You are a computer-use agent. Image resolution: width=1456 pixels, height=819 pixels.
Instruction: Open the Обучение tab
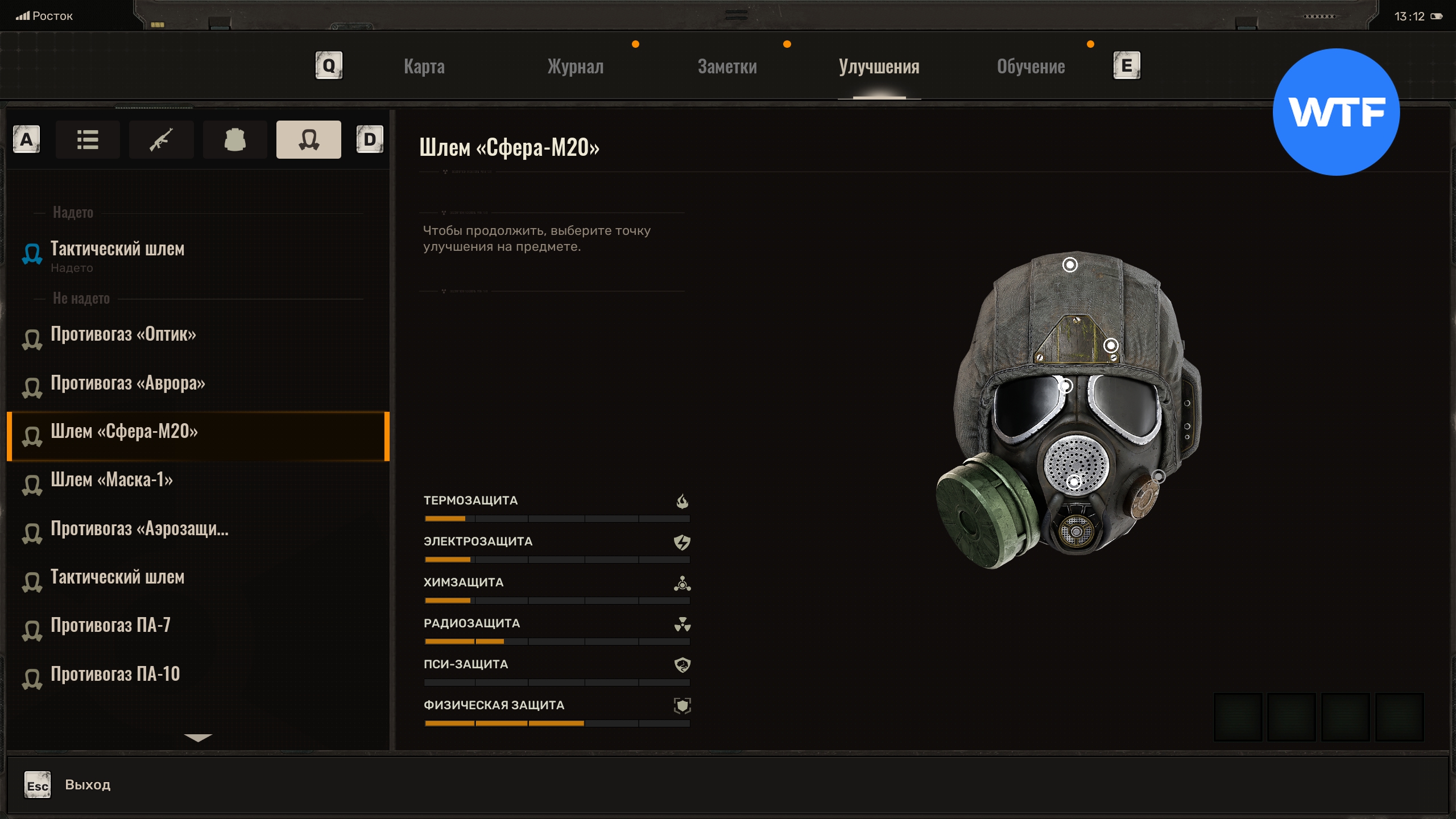click(x=1031, y=67)
